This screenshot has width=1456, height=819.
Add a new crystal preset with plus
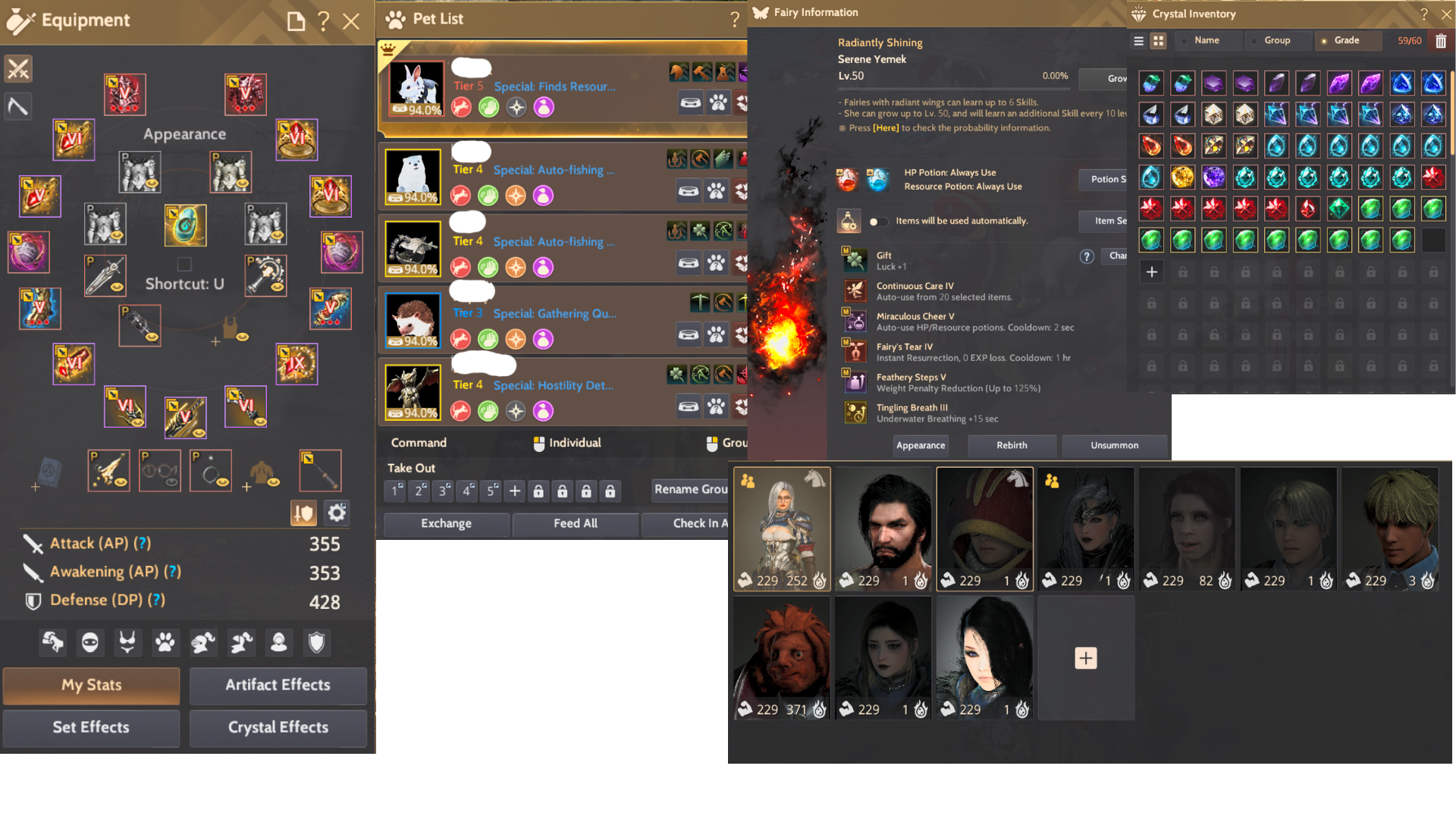1151,271
